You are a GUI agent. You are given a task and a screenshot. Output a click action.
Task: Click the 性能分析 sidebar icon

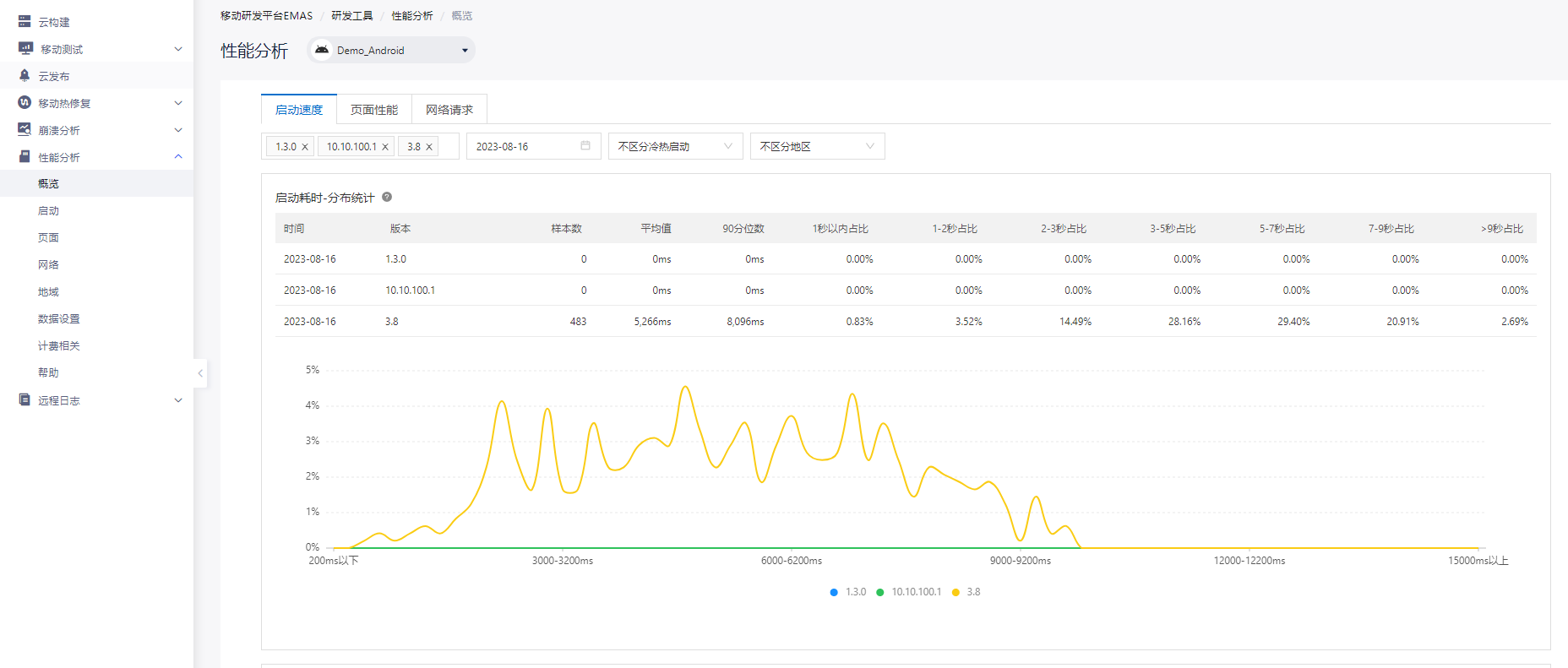tap(24, 157)
